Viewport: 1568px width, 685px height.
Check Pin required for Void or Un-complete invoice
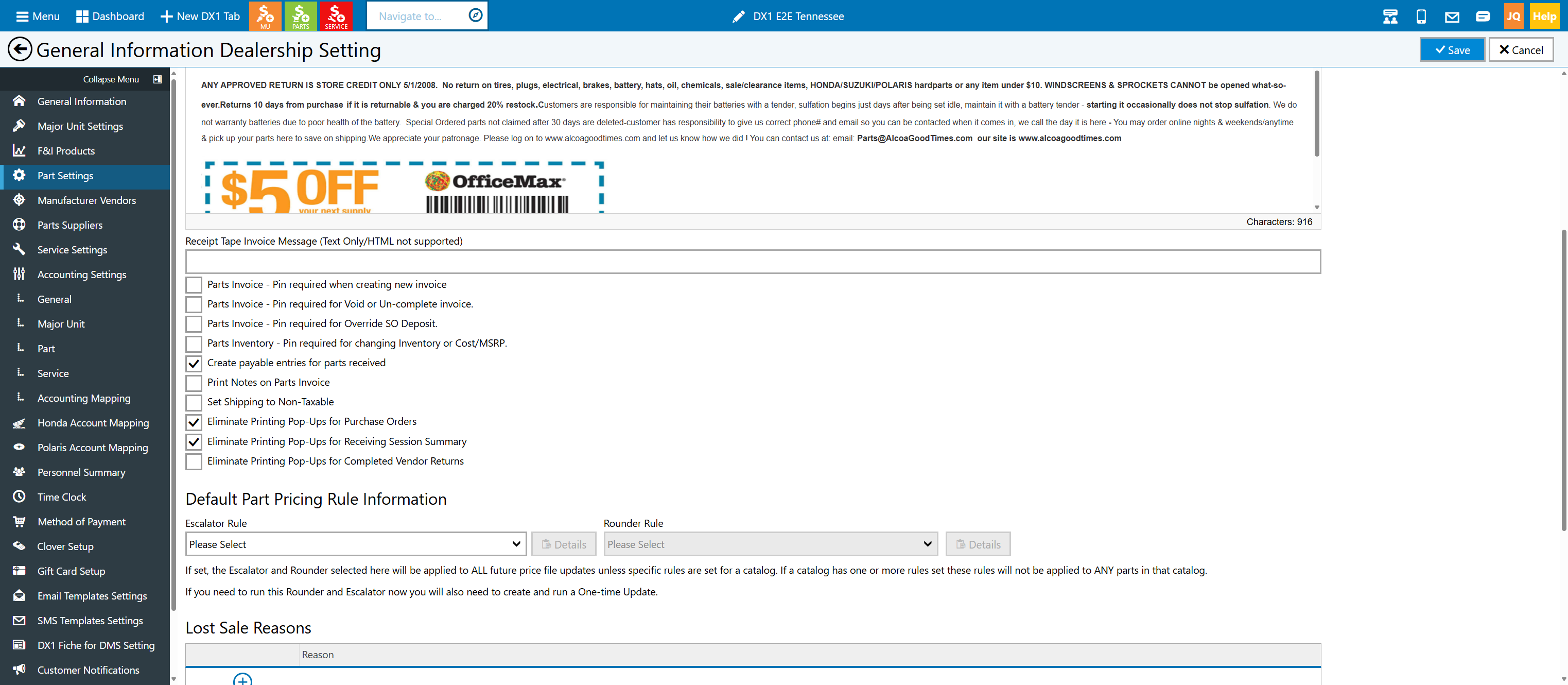pyautogui.click(x=194, y=304)
